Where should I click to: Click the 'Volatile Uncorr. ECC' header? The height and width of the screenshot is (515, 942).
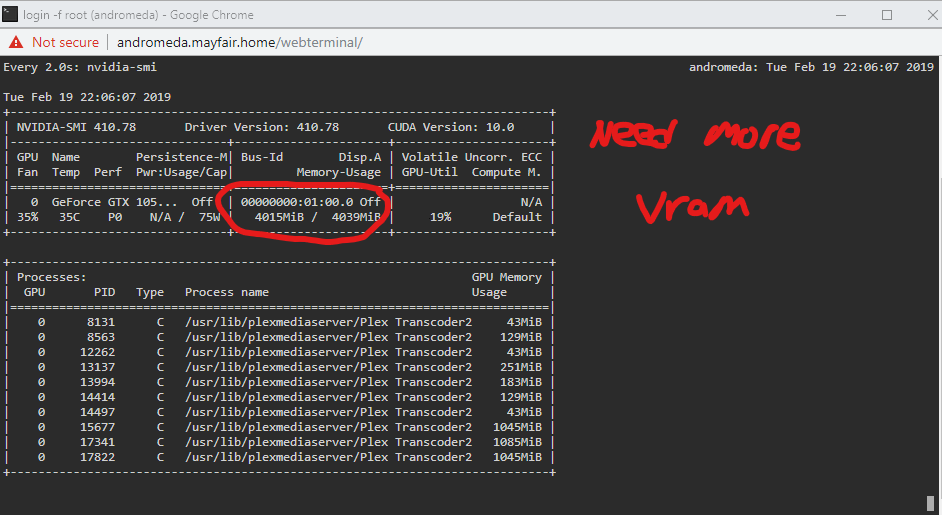(x=472, y=157)
